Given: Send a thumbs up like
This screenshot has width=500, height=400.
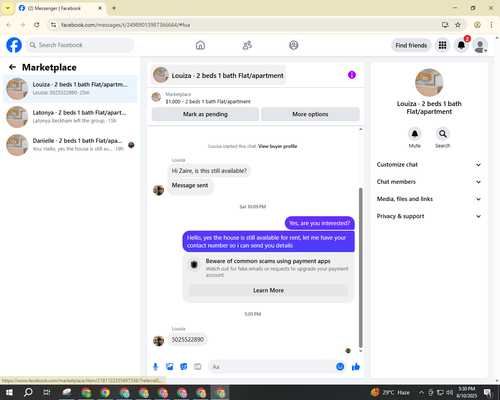Looking at the screenshot, I should point(356,367).
